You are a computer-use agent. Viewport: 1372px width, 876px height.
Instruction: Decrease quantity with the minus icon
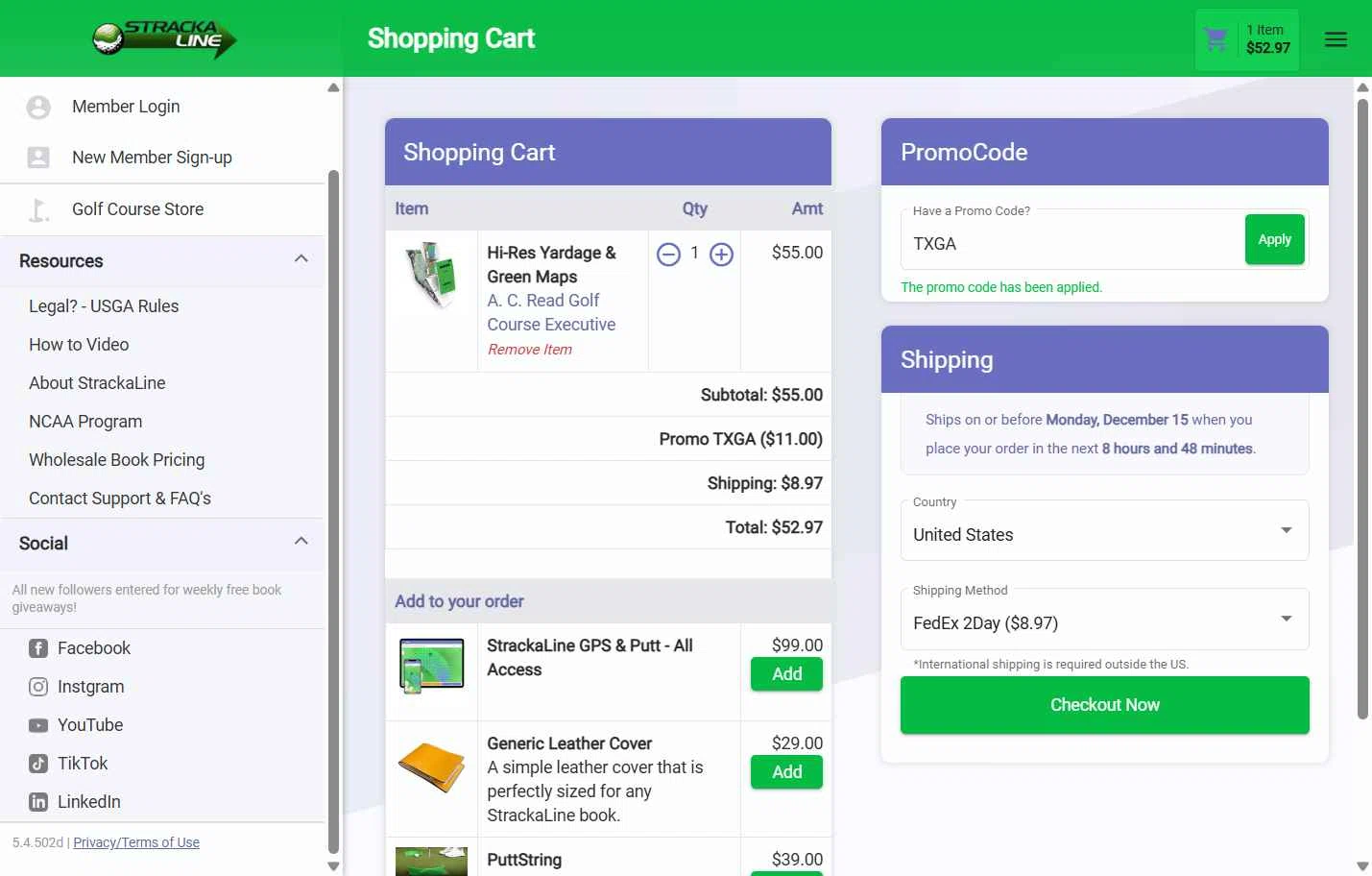pyautogui.click(x=668, y=254)
